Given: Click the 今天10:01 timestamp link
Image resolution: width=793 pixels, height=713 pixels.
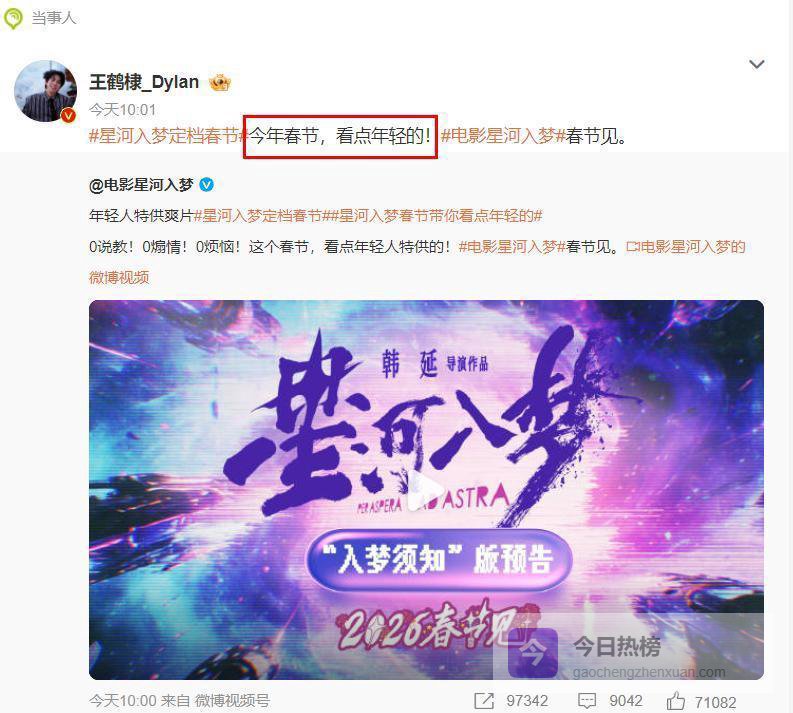Looking at the screenshot, I should 122,110.
